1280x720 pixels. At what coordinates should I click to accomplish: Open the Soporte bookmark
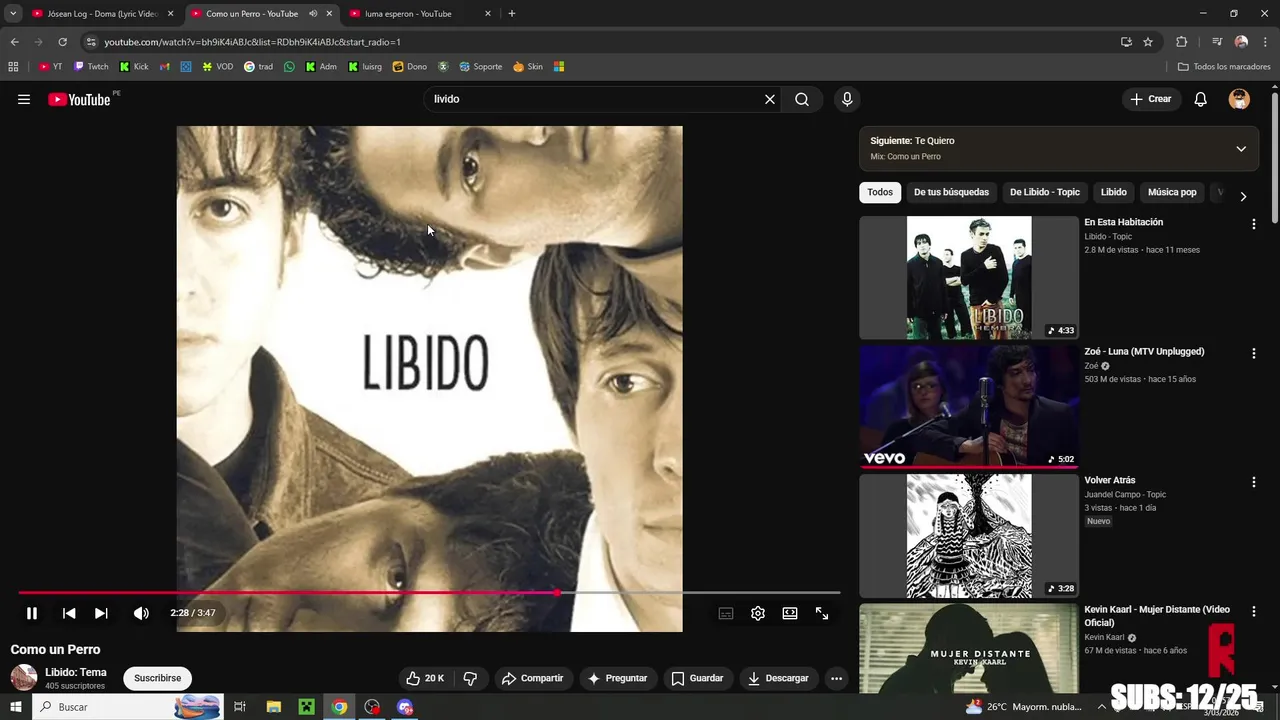point(480,67)
